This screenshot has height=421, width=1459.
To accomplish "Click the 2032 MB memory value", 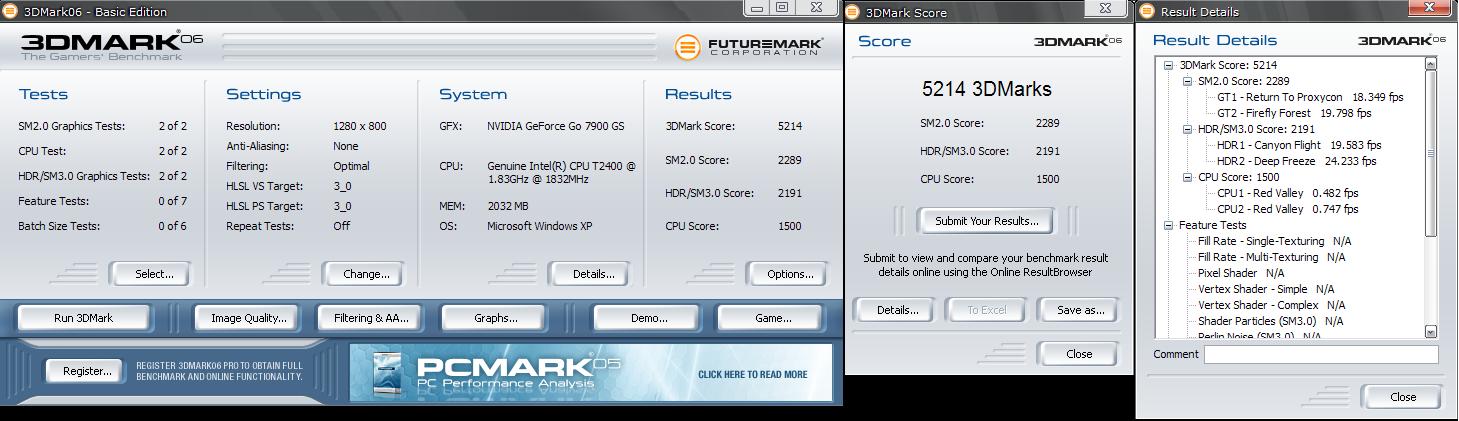I will click(x=507, y=206).
